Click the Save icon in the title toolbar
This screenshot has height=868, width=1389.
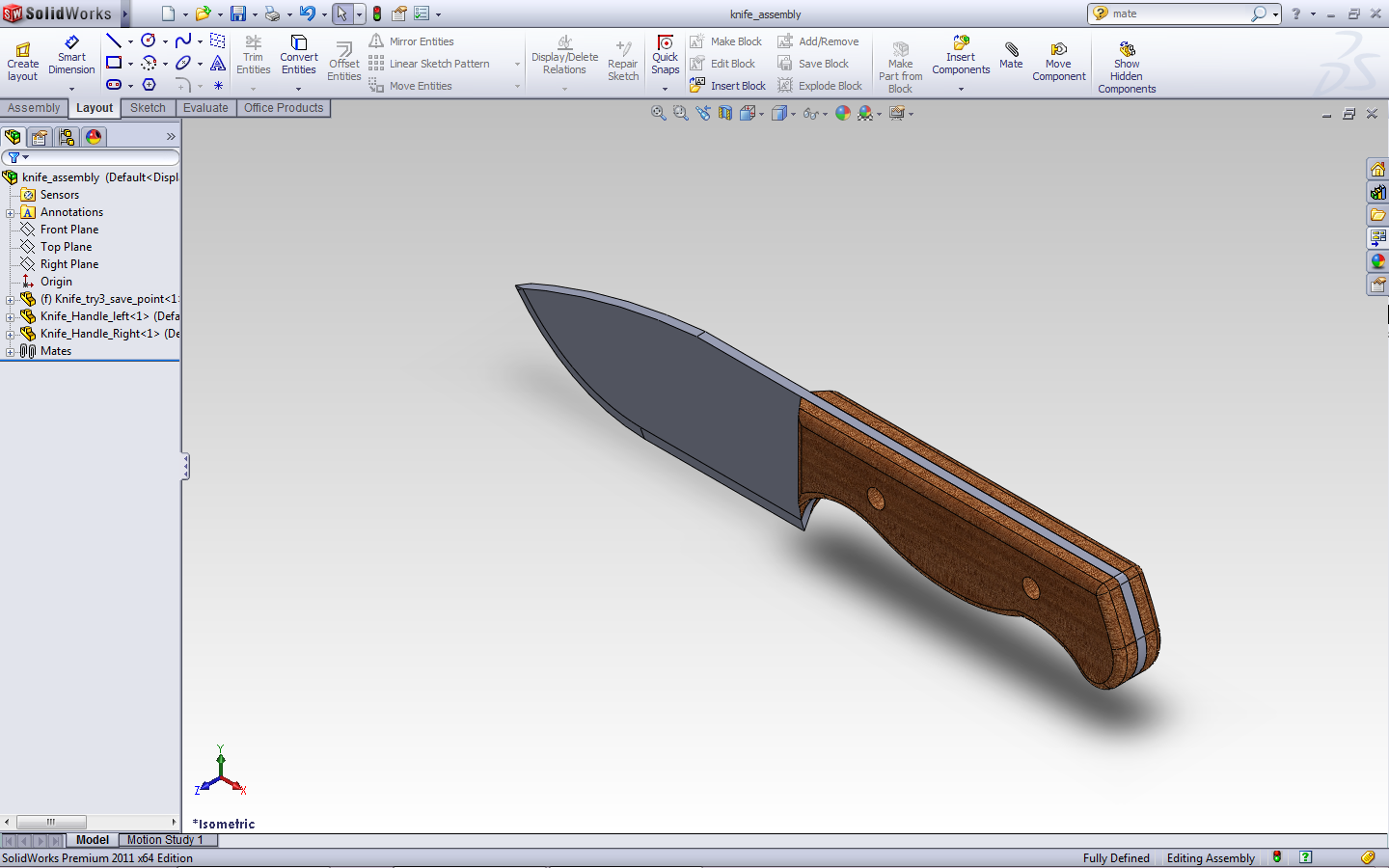[x=238, y=14]
